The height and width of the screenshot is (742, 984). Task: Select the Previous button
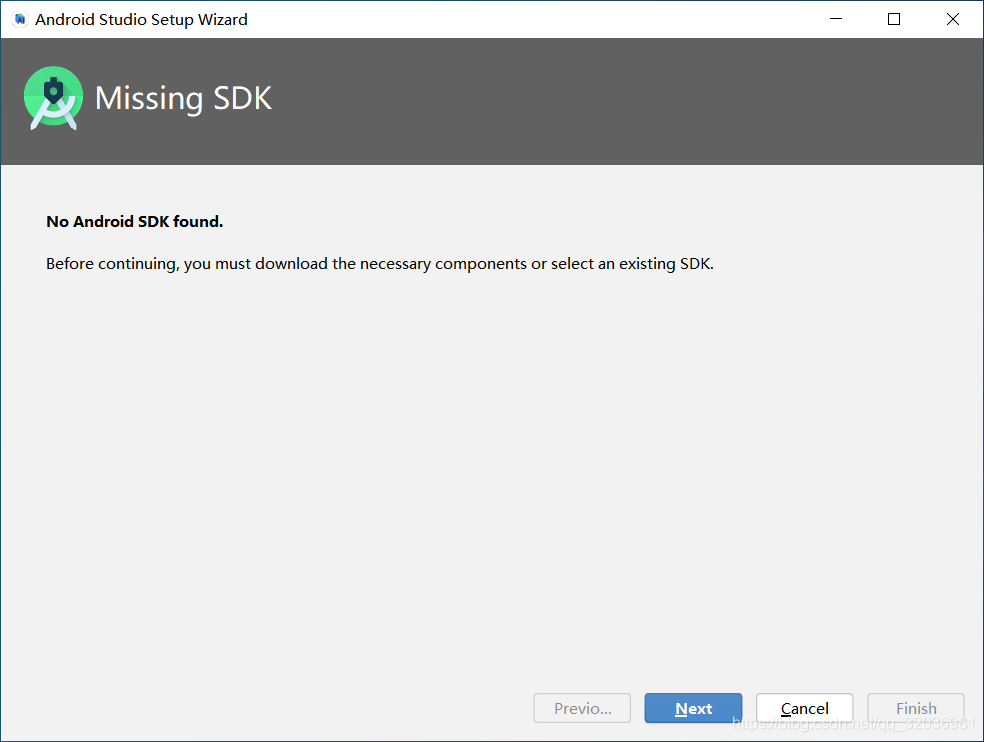tap(582, 708)
